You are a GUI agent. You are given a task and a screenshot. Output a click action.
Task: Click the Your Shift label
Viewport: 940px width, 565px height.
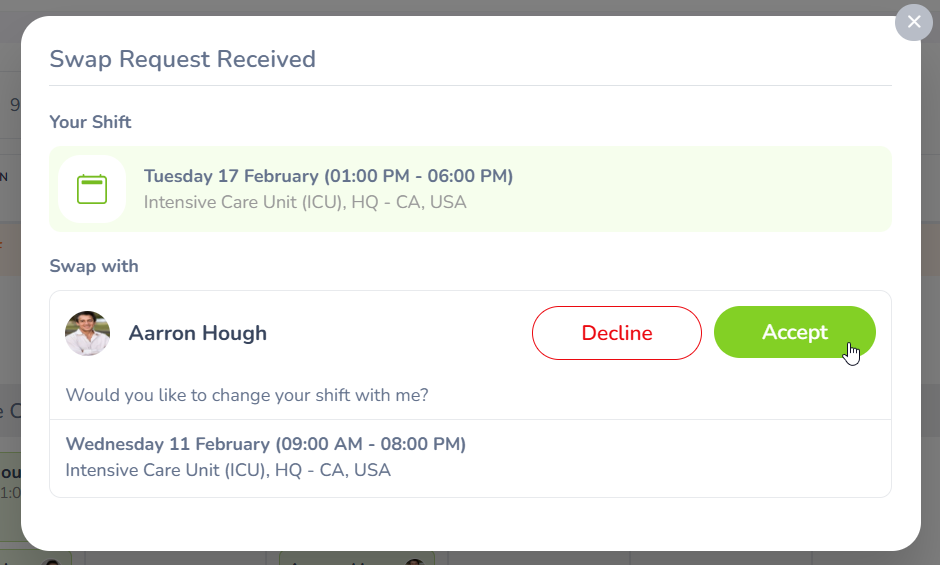click(90, 122)
